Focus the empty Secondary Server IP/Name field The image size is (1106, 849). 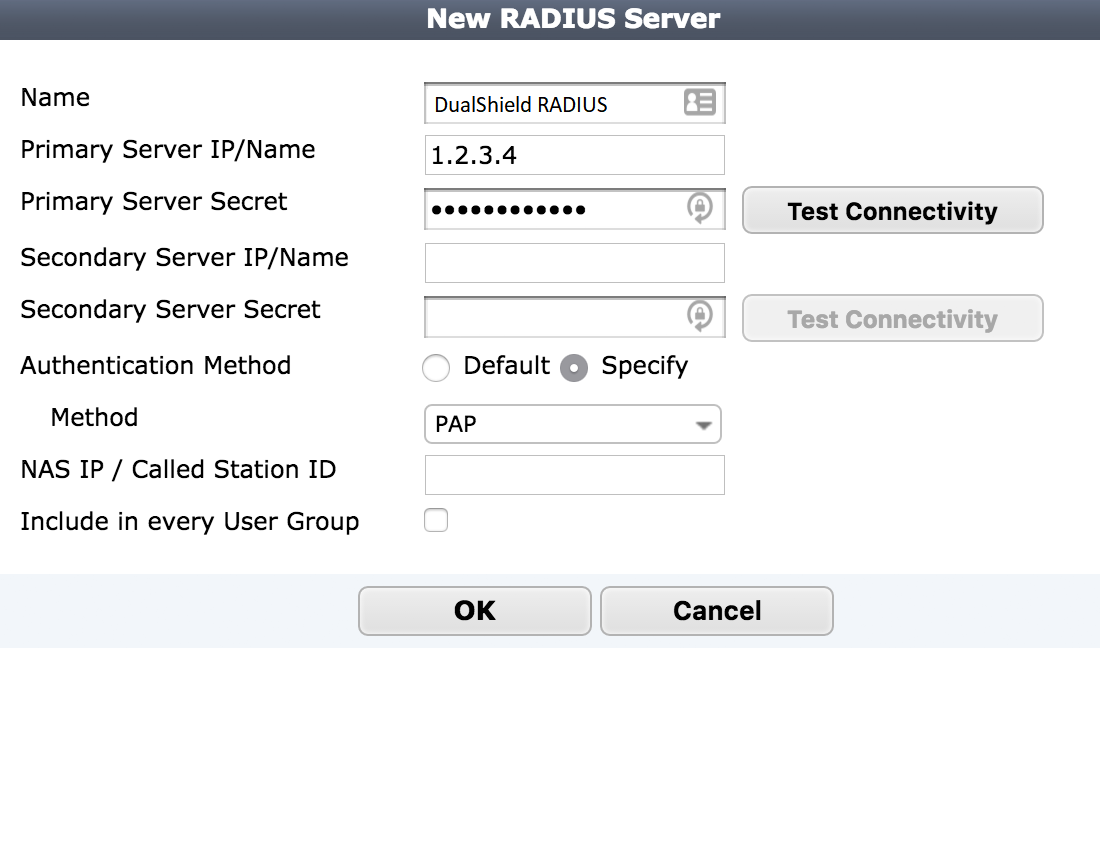tap(574, 263)
